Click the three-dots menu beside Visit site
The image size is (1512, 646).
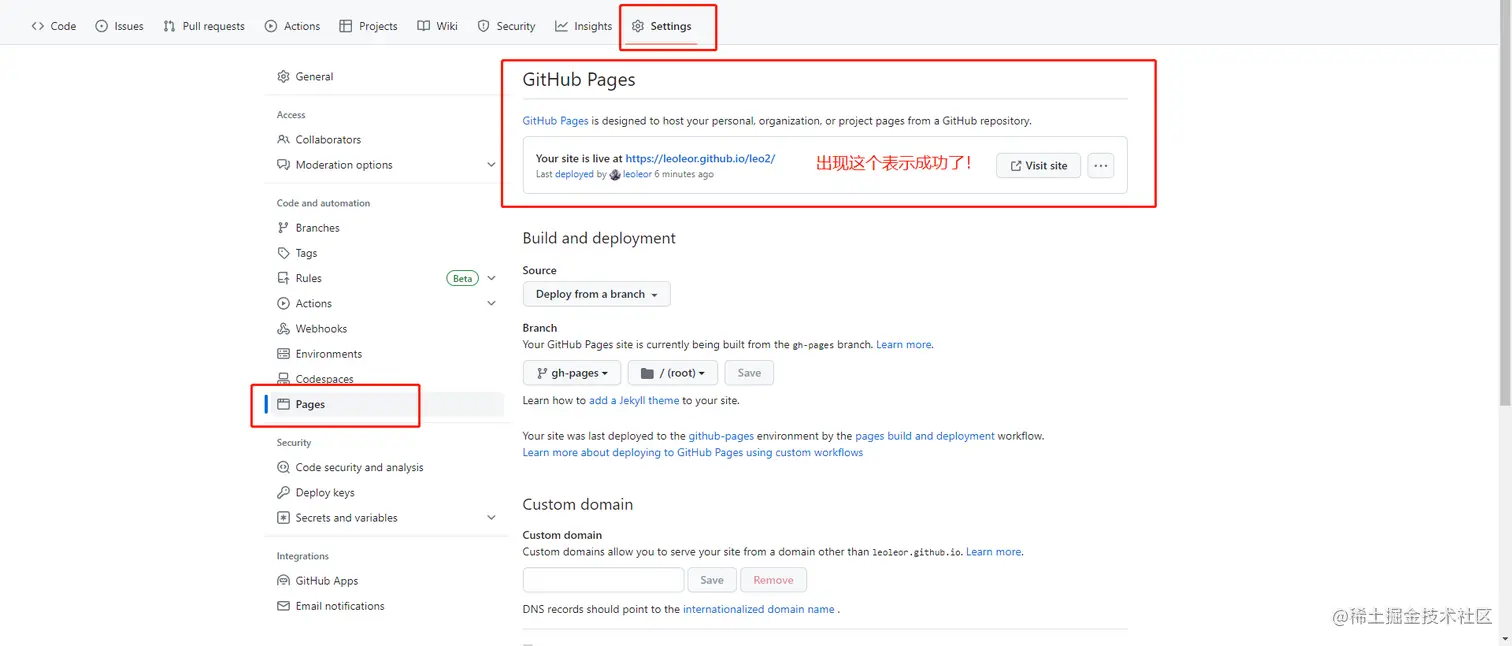point(1100,165)
